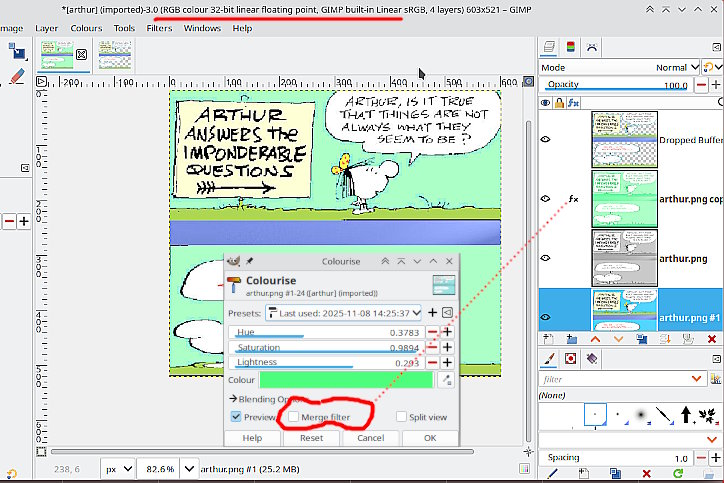The height and width of the screenshot is (483, 724).
Task: Delete layer using red X icon
Action: click(x=712, y=339)
